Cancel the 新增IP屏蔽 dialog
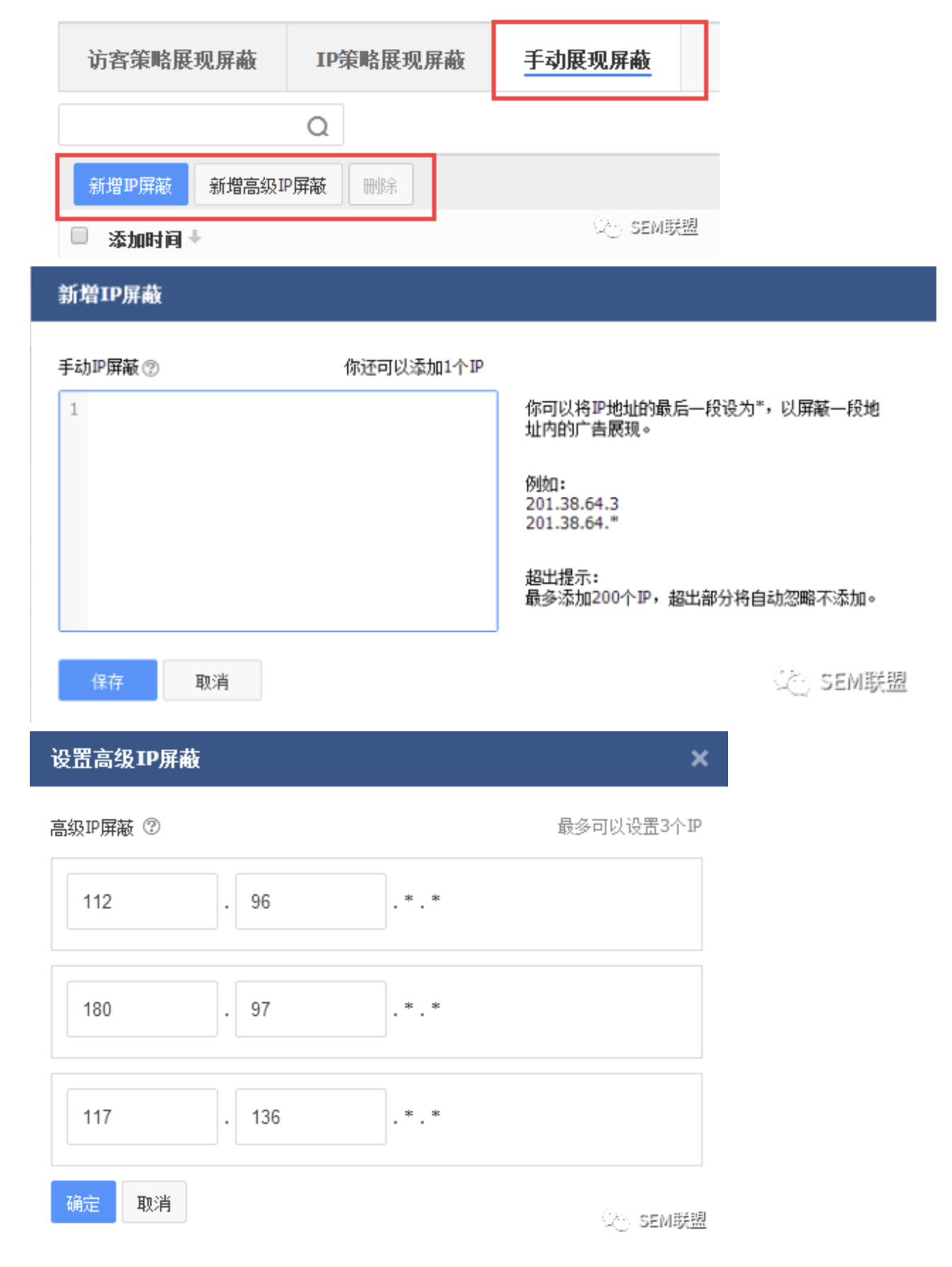The width and height of the screenshot is (952, 1267). click(x=212, y=681)
